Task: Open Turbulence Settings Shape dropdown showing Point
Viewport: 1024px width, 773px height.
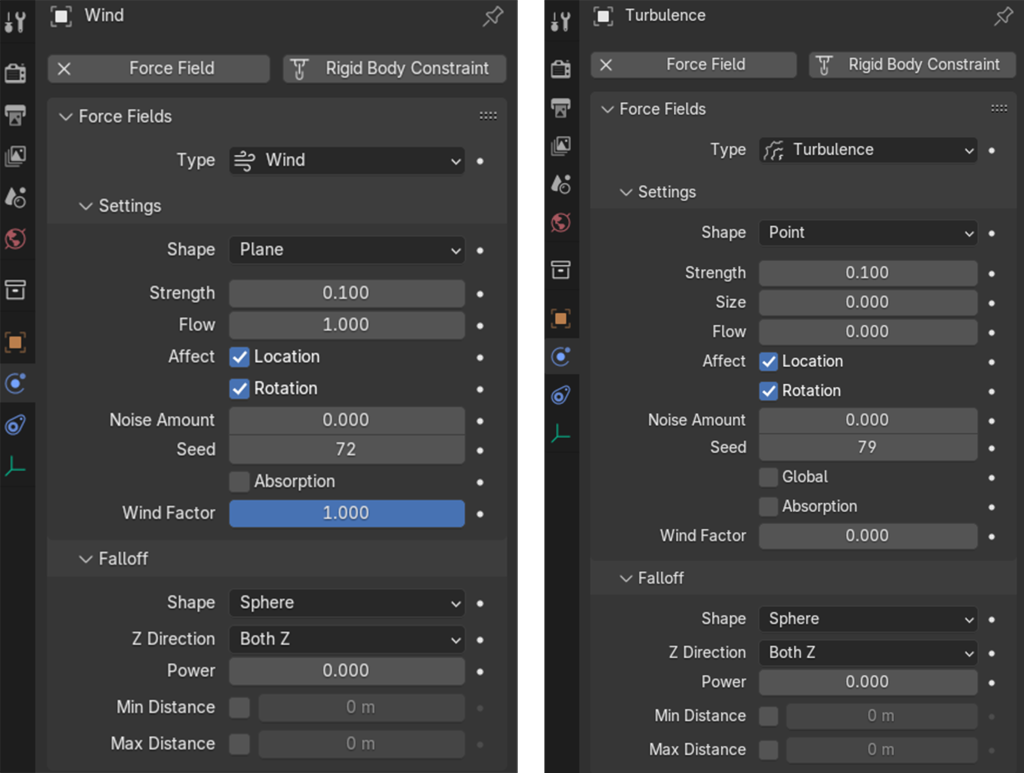Action: click(866, 232)
